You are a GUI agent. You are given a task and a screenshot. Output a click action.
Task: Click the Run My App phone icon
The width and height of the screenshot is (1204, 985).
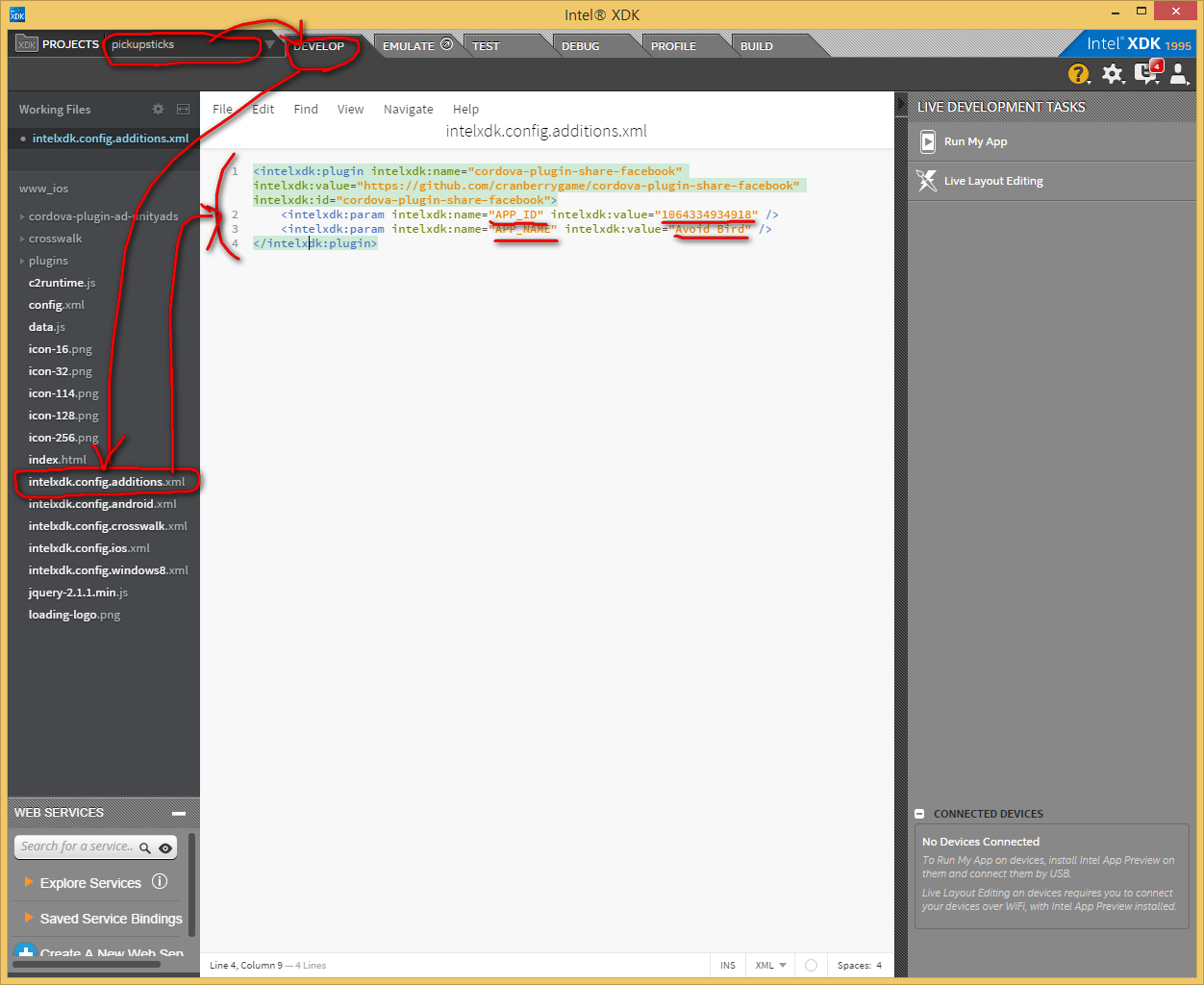click(x=928, y=141)
